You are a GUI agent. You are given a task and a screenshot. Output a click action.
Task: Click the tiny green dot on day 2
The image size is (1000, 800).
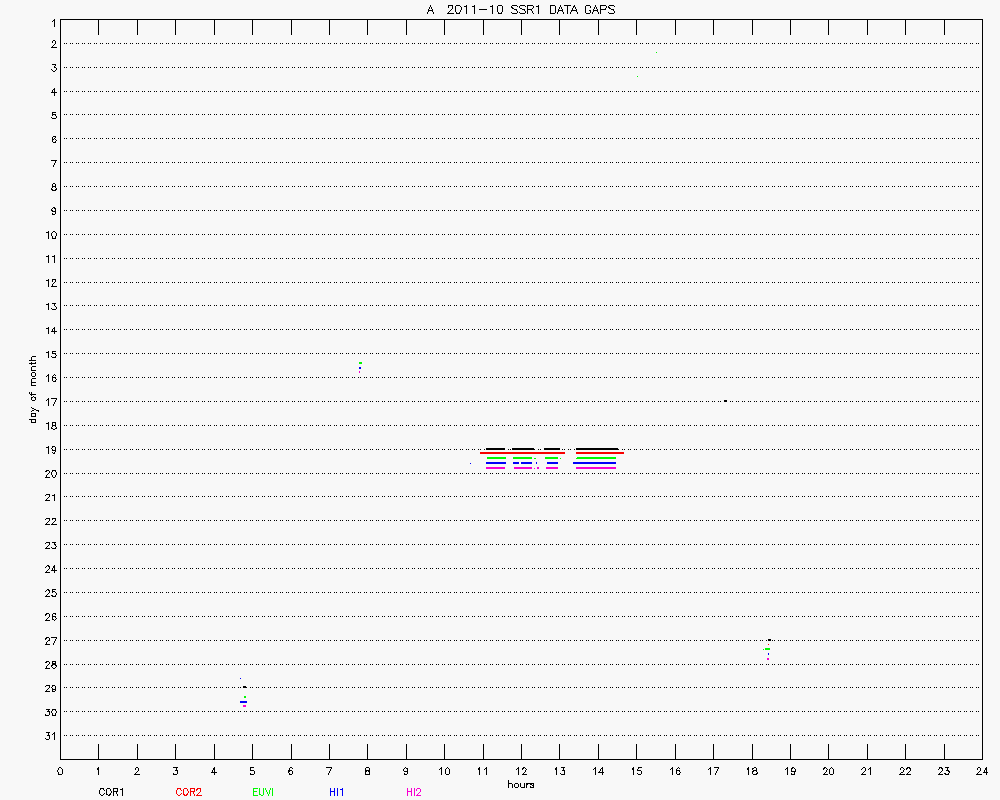[x=656, y=53]
